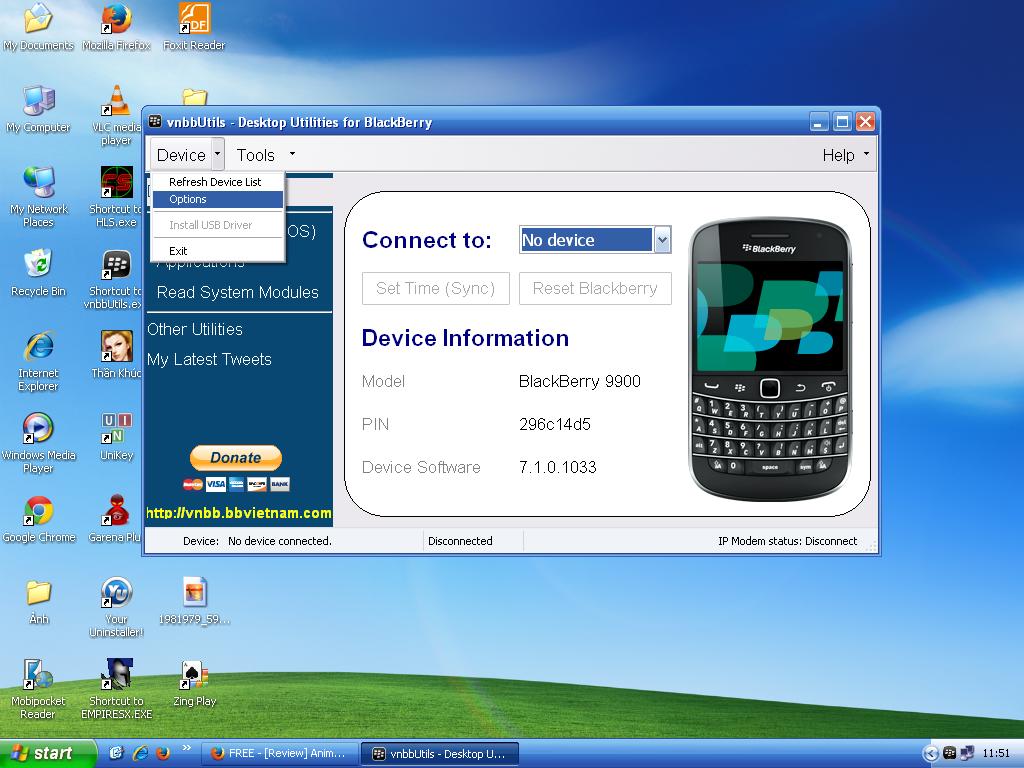Select the 1981979_59... image file

(194, 601)
